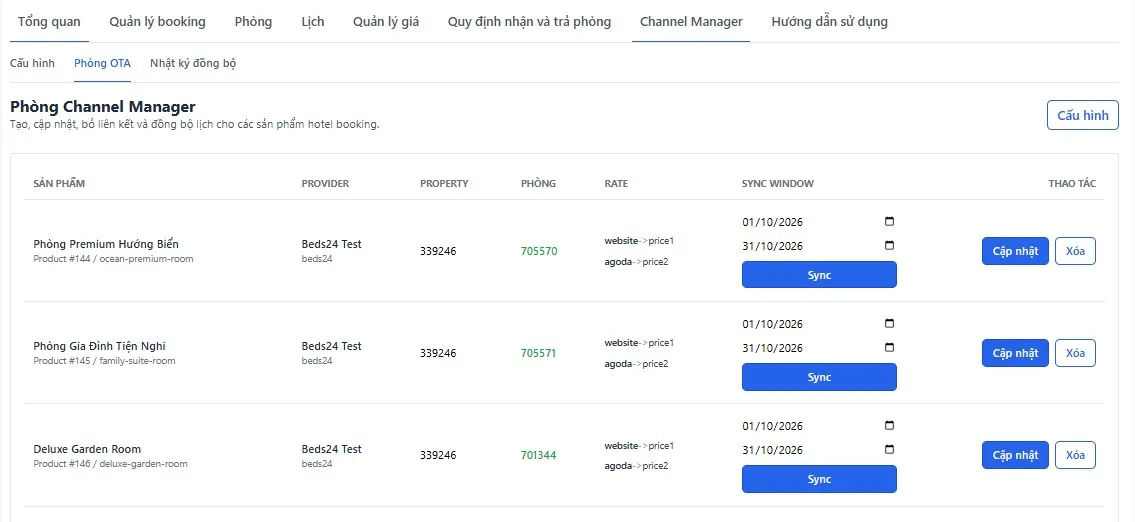Screen dimensions: 1135x522
Task: Click website->price1 rate in Phòng Premium row
Action: point(639,240)
